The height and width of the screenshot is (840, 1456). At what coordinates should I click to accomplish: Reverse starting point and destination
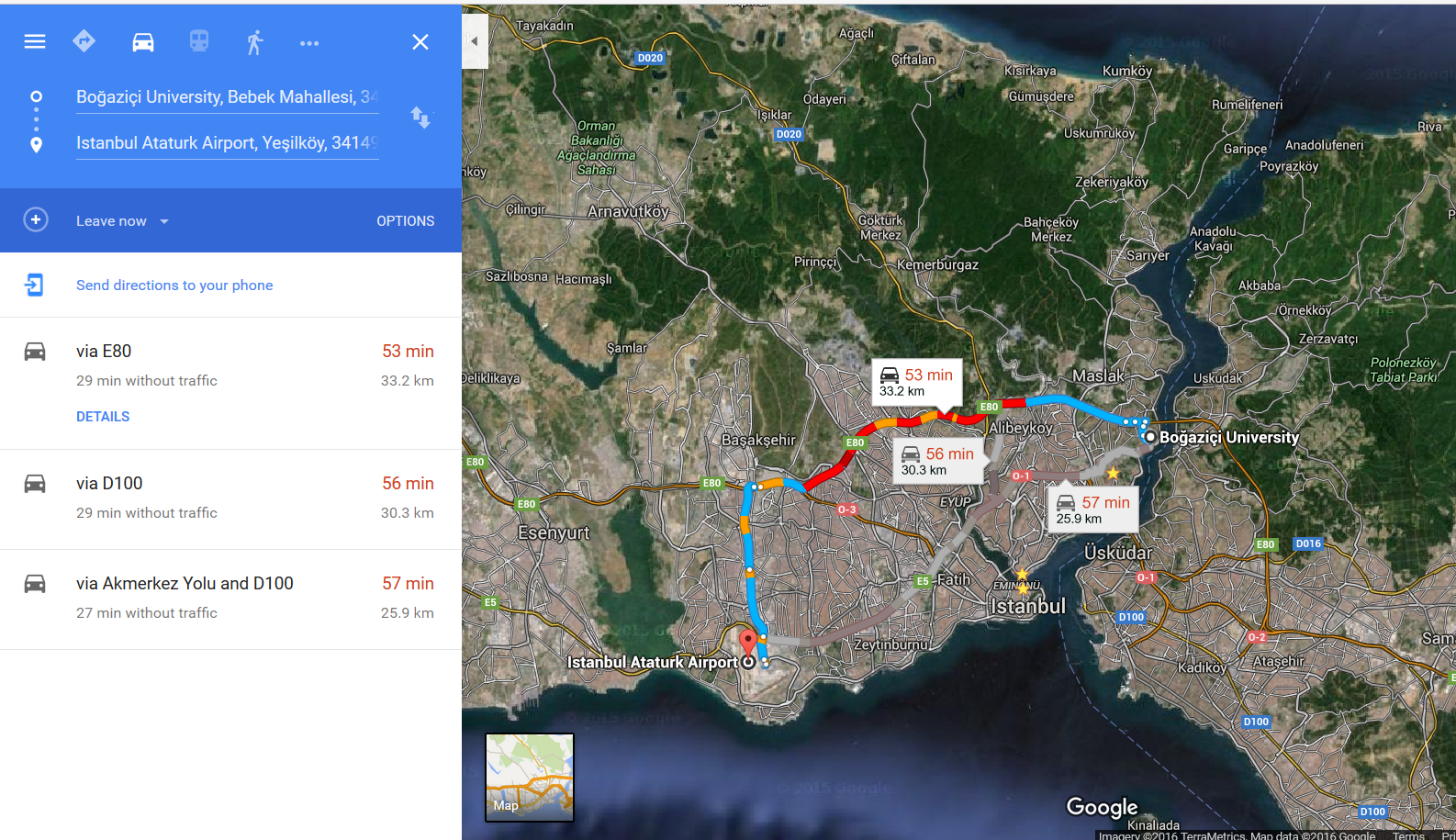click(420, 118)
